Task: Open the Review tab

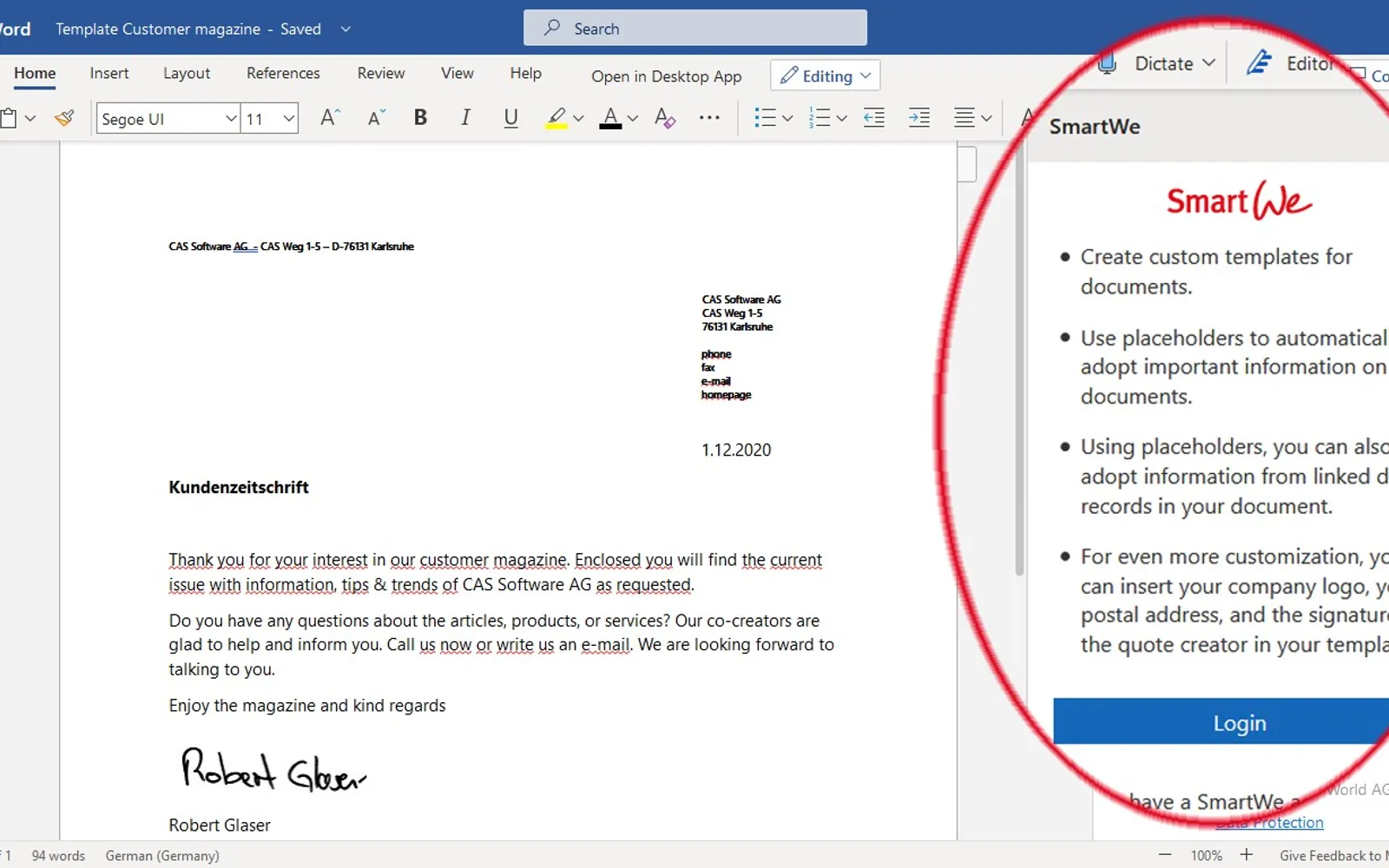Action: point(381,73)
